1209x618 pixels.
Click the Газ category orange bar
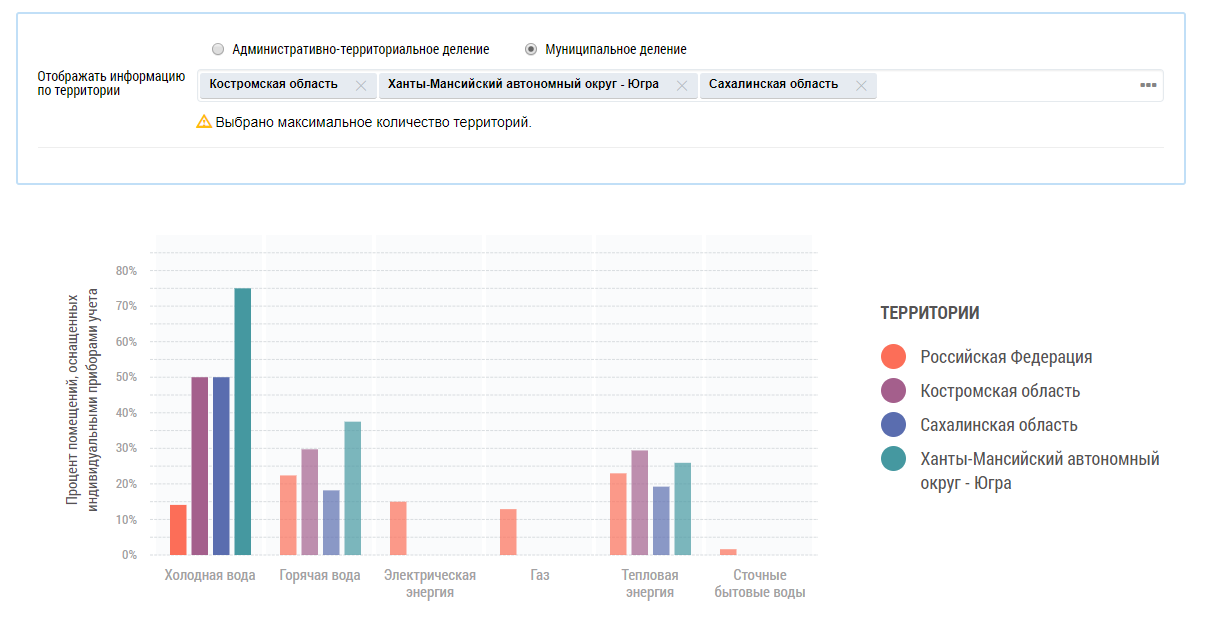[x=508, y=532]
